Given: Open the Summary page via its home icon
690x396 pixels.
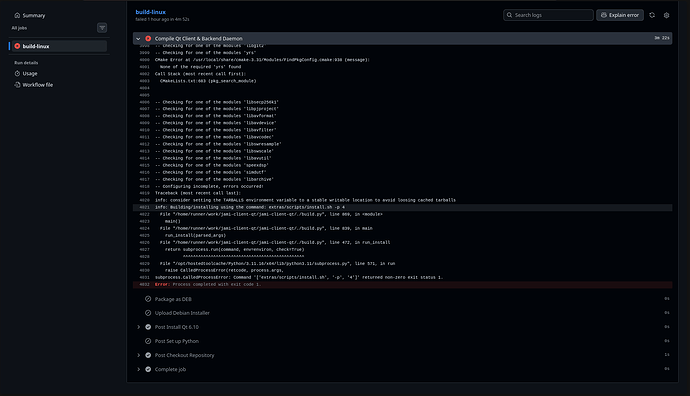Looking at the screenshot, I should pos(17,15).
